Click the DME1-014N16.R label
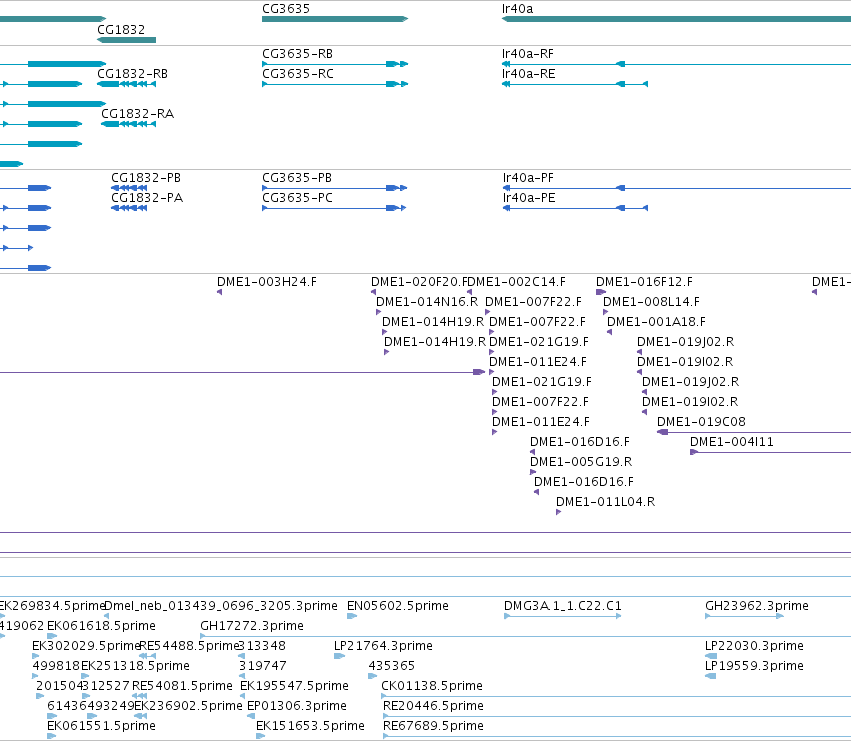 point(427,302)
